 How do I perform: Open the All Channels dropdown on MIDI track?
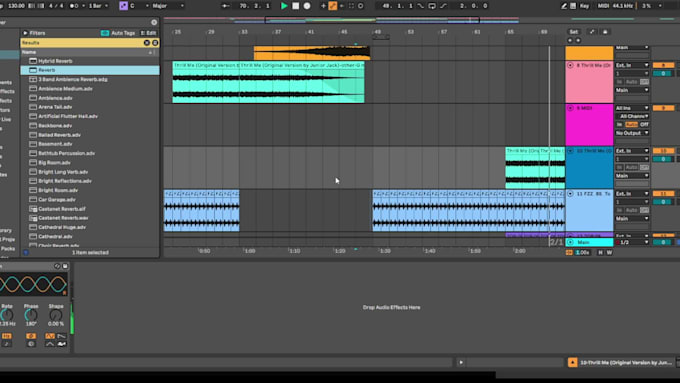click(x=632, y=116)
